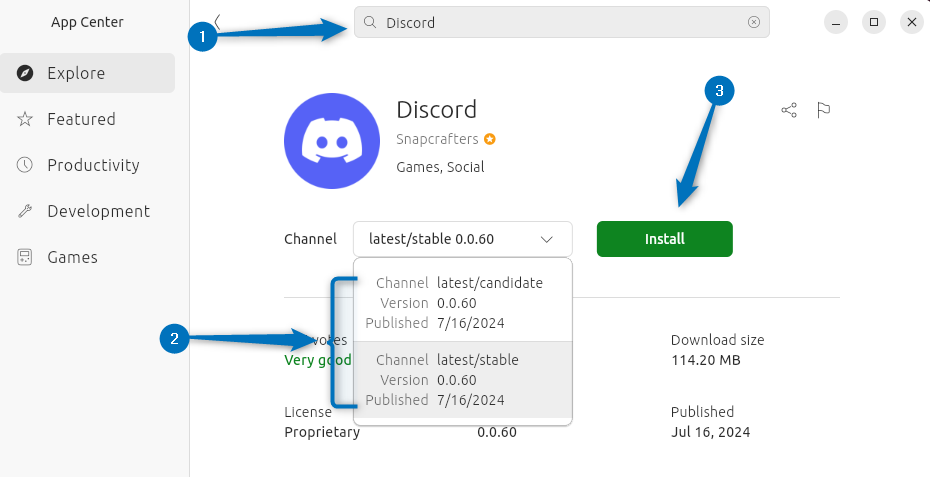Click the App Center title
This screenshot has width=930, height=477.
(x=87, y=23)
